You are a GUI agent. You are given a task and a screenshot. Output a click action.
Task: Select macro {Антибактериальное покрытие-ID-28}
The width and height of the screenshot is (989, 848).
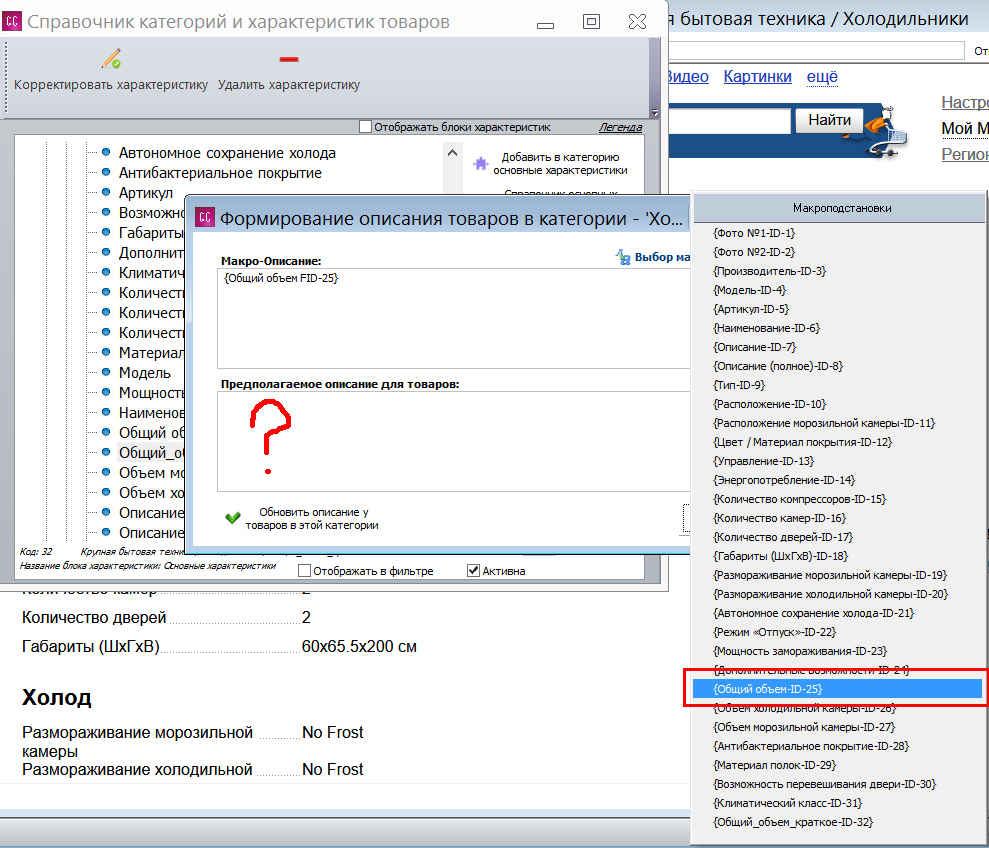[811, 746]
